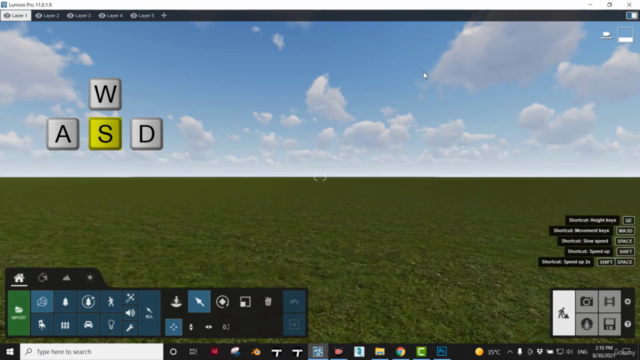Select the Lights bulb category
The height and width of the screenshot is (360, 640).
point(111,325)
